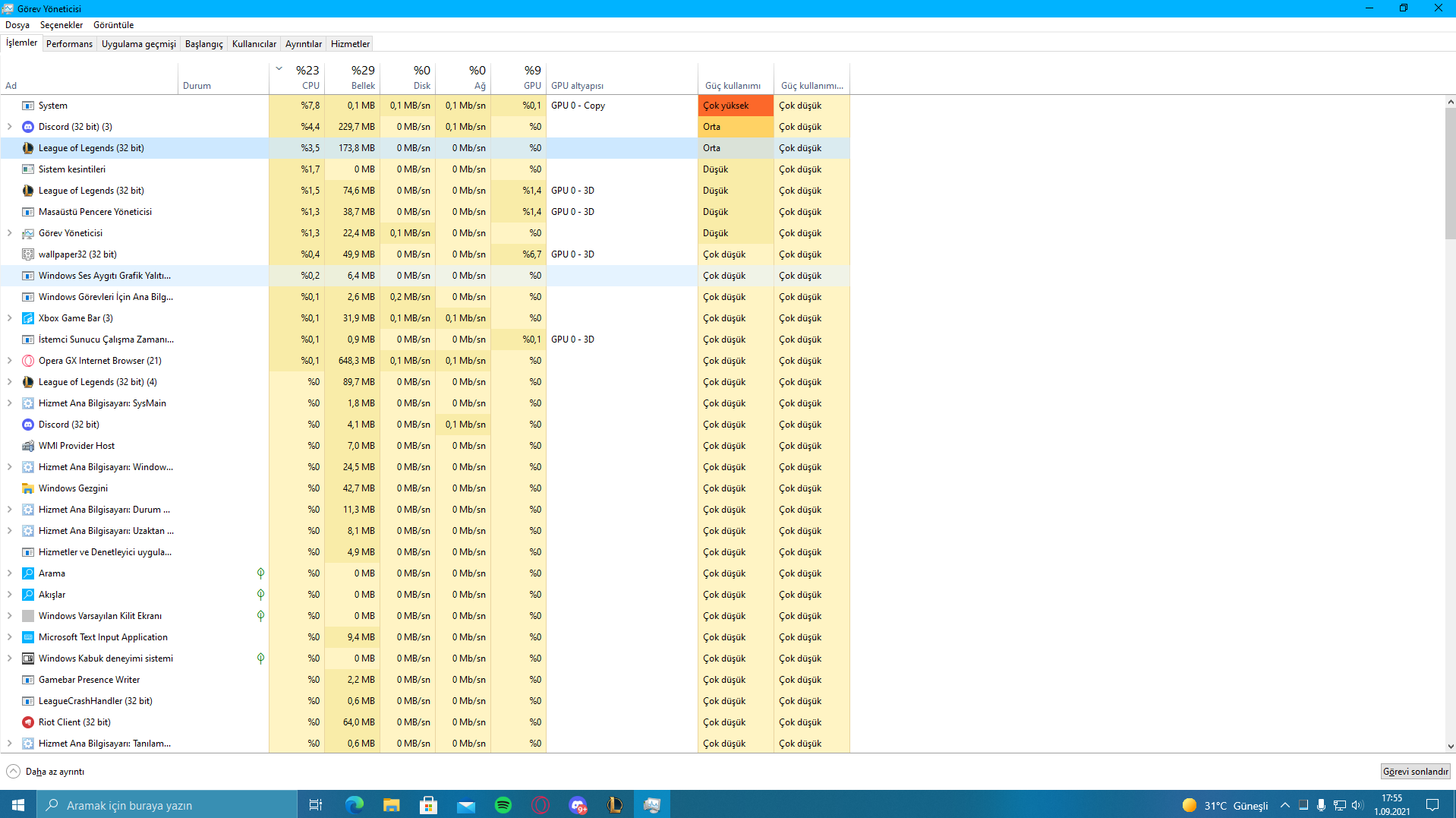Open Microsoft Store from the taskbar
1456x818 pixels.
pyautogui.click(x=429, y=804)
